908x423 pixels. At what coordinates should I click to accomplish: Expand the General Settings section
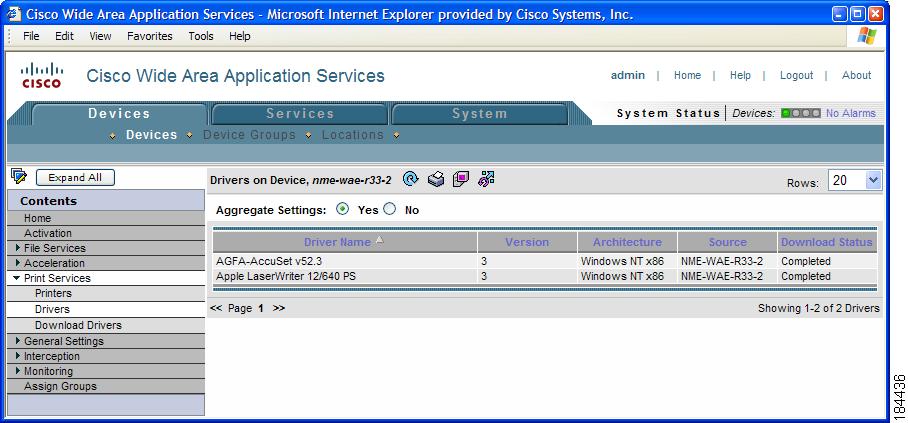point(19,341)
